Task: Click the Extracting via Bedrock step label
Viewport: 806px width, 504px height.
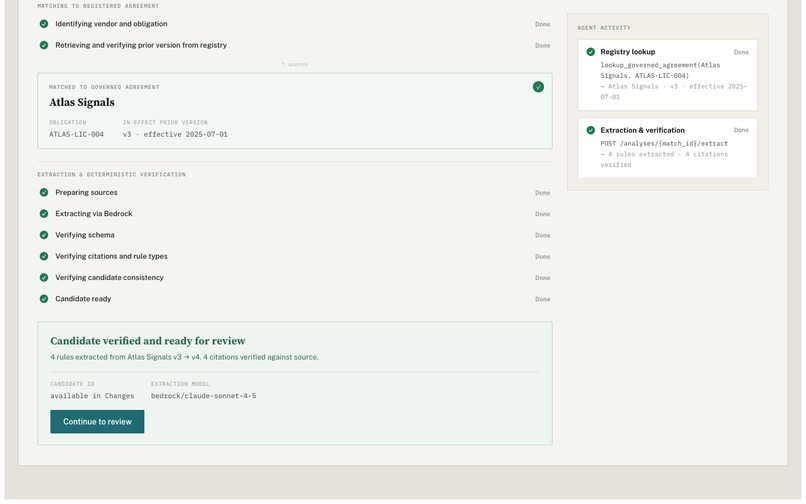Action: click(x=94, y=213)
